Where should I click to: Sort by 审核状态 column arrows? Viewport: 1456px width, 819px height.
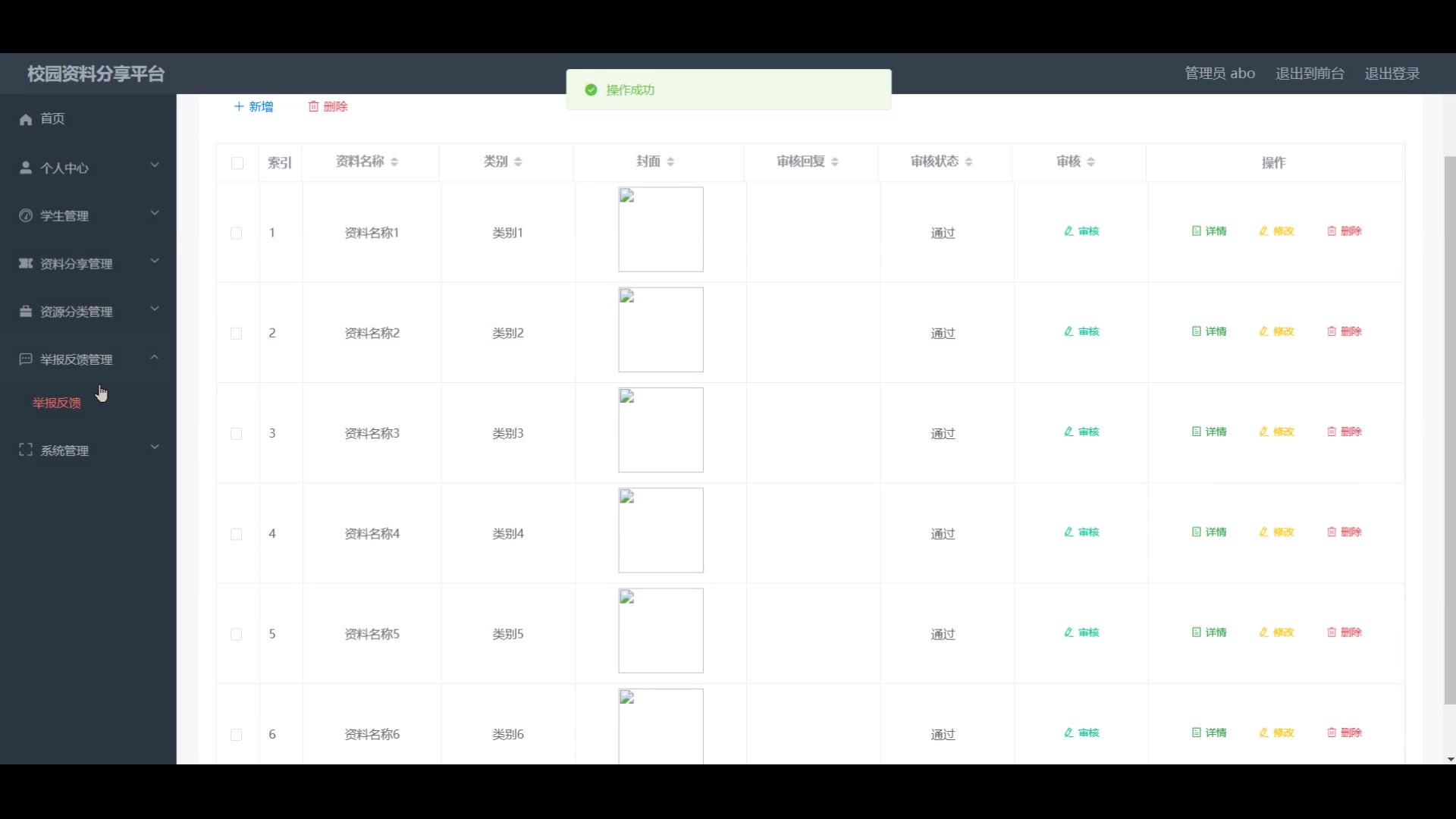point(969,162)
